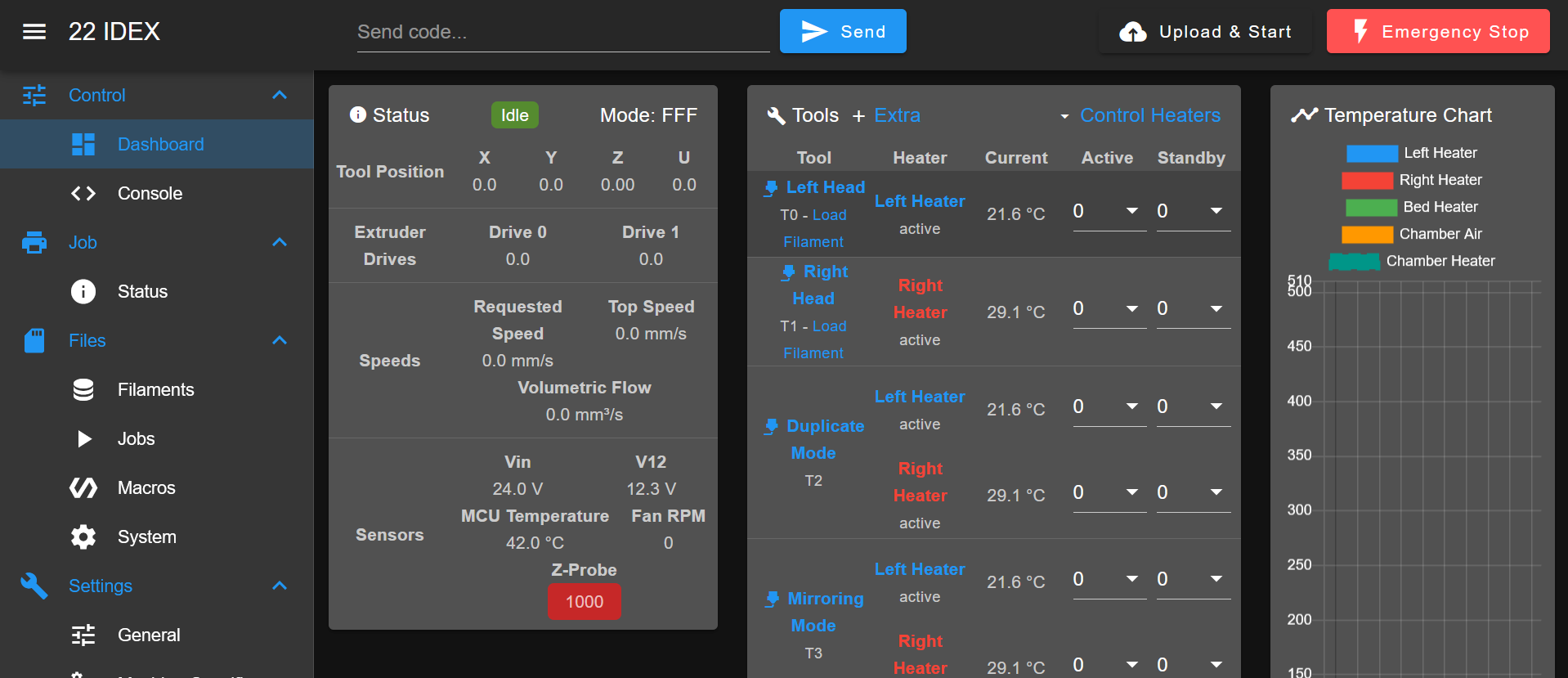Open Right Head standby temperature dropdown
Viewport: 1568px width, 678px height.
pos(1216,308)
